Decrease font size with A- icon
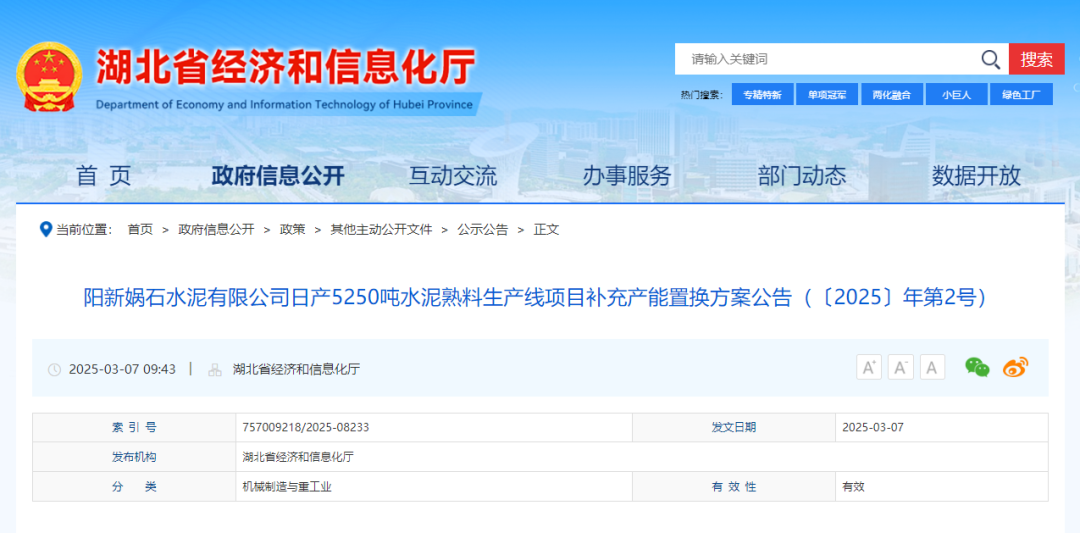Viewport: 1080px width, 533px height. point(901,367)
